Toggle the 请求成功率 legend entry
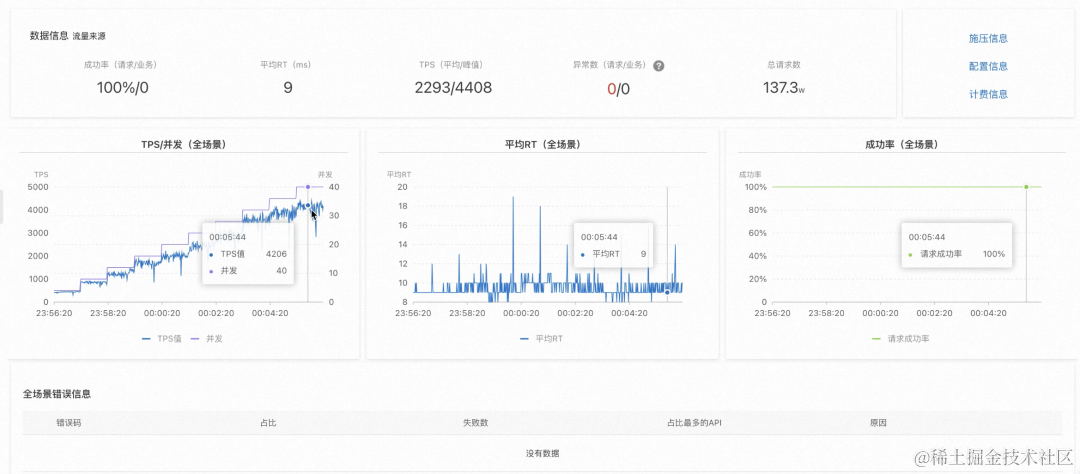Viewport: 1080px width, 474px height. pos(903,339)
